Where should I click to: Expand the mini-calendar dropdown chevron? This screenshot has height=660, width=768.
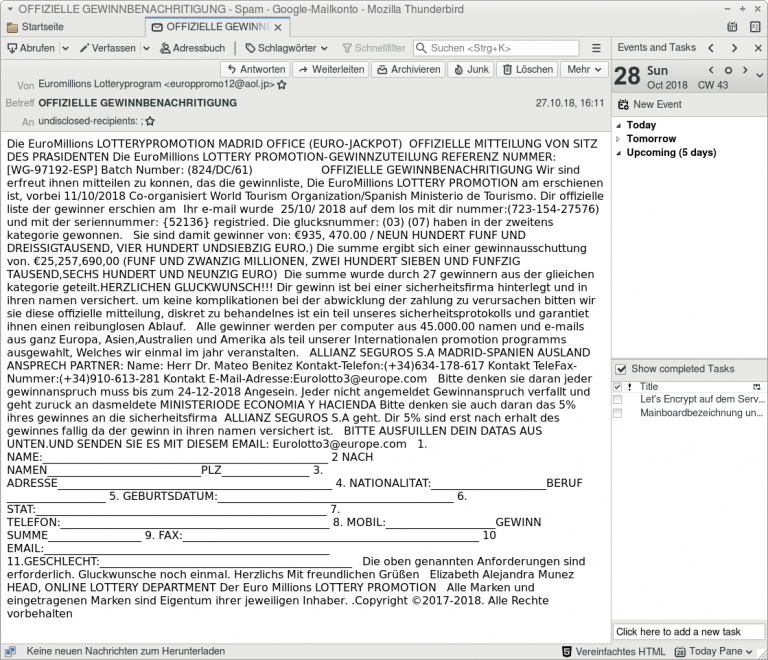[x=759, y=76]
